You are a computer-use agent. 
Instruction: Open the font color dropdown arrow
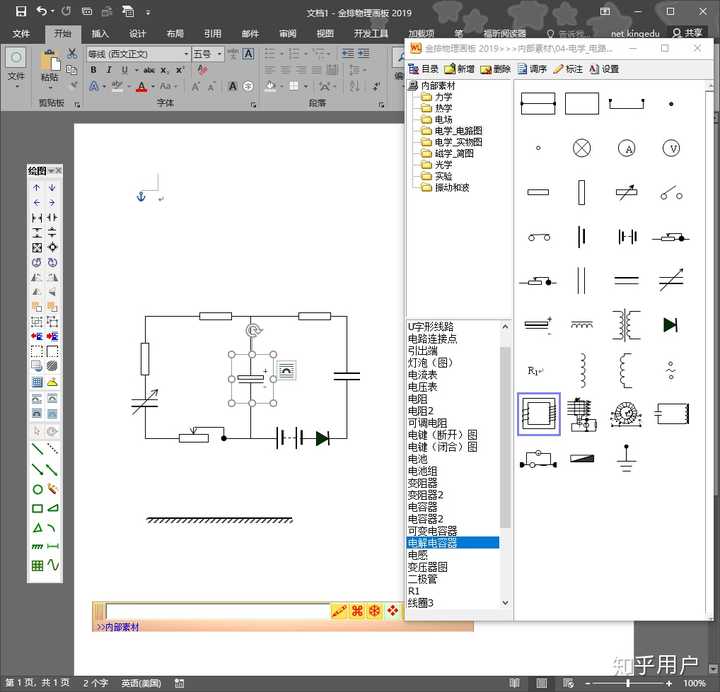(x=153, y=86)
